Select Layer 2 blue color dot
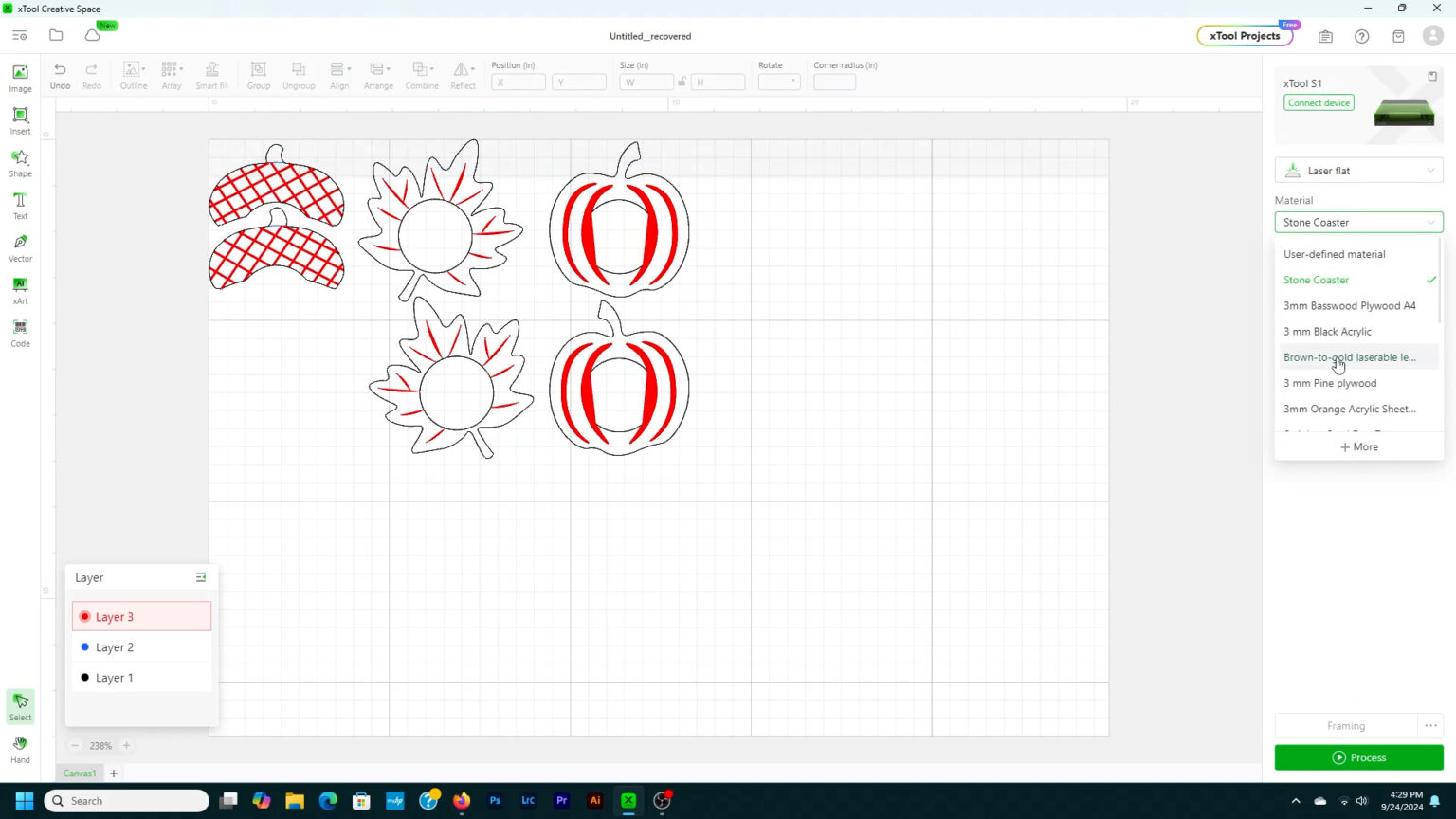 click(85, 647)
